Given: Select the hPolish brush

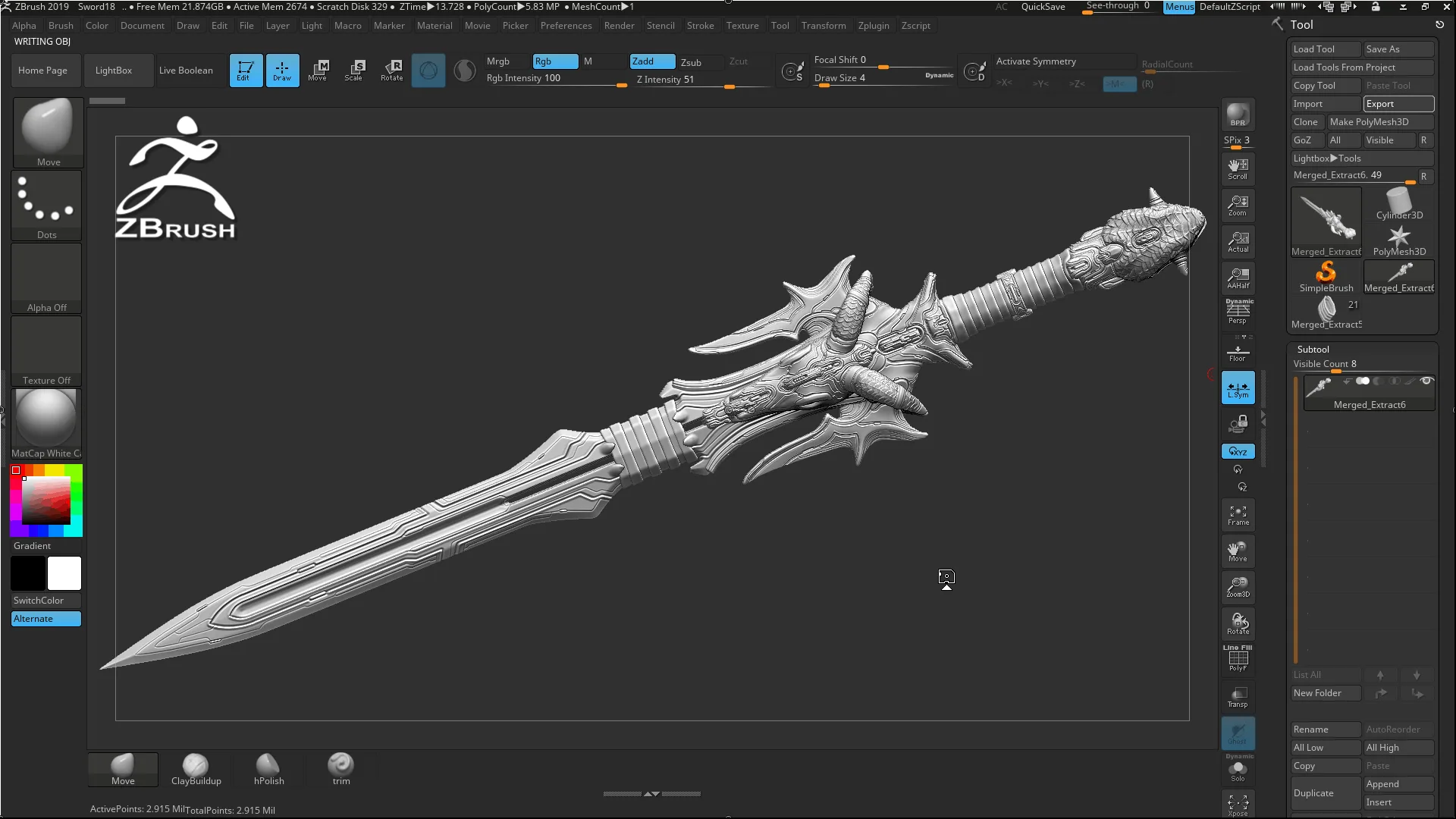Looking at the screenshot, I should (x=267, y=767).
